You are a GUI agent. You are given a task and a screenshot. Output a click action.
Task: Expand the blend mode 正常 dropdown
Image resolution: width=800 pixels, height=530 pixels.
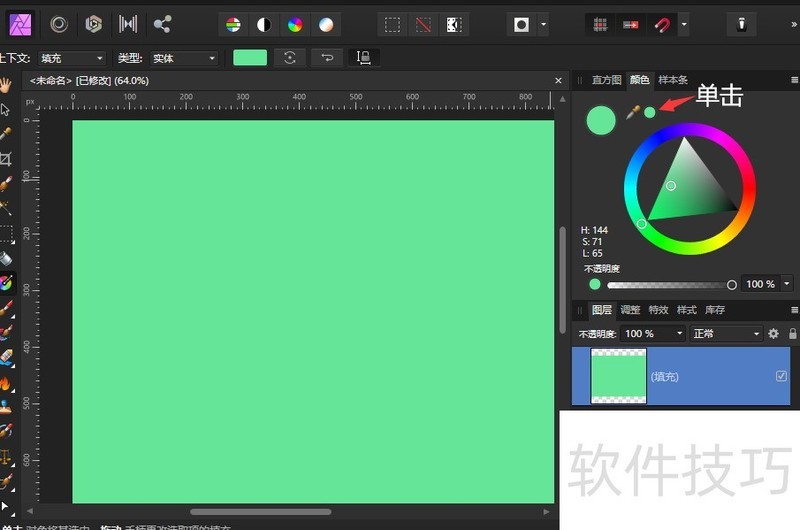pos(727,334)
